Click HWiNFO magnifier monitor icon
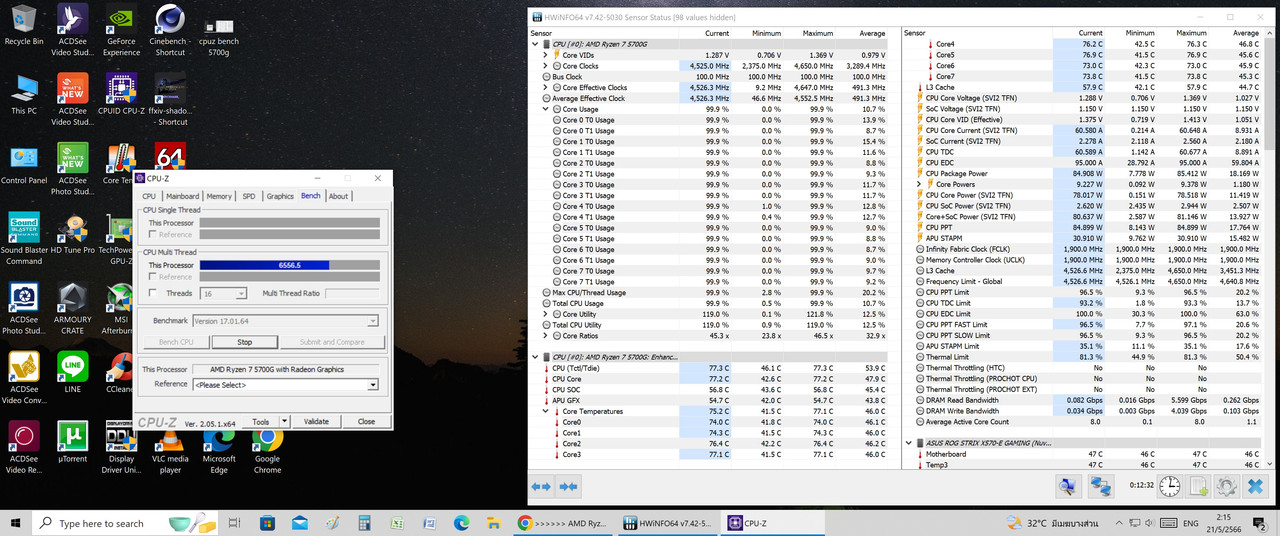The height and width of the screenshot is (536, 1280). (x=1069, y=486)
